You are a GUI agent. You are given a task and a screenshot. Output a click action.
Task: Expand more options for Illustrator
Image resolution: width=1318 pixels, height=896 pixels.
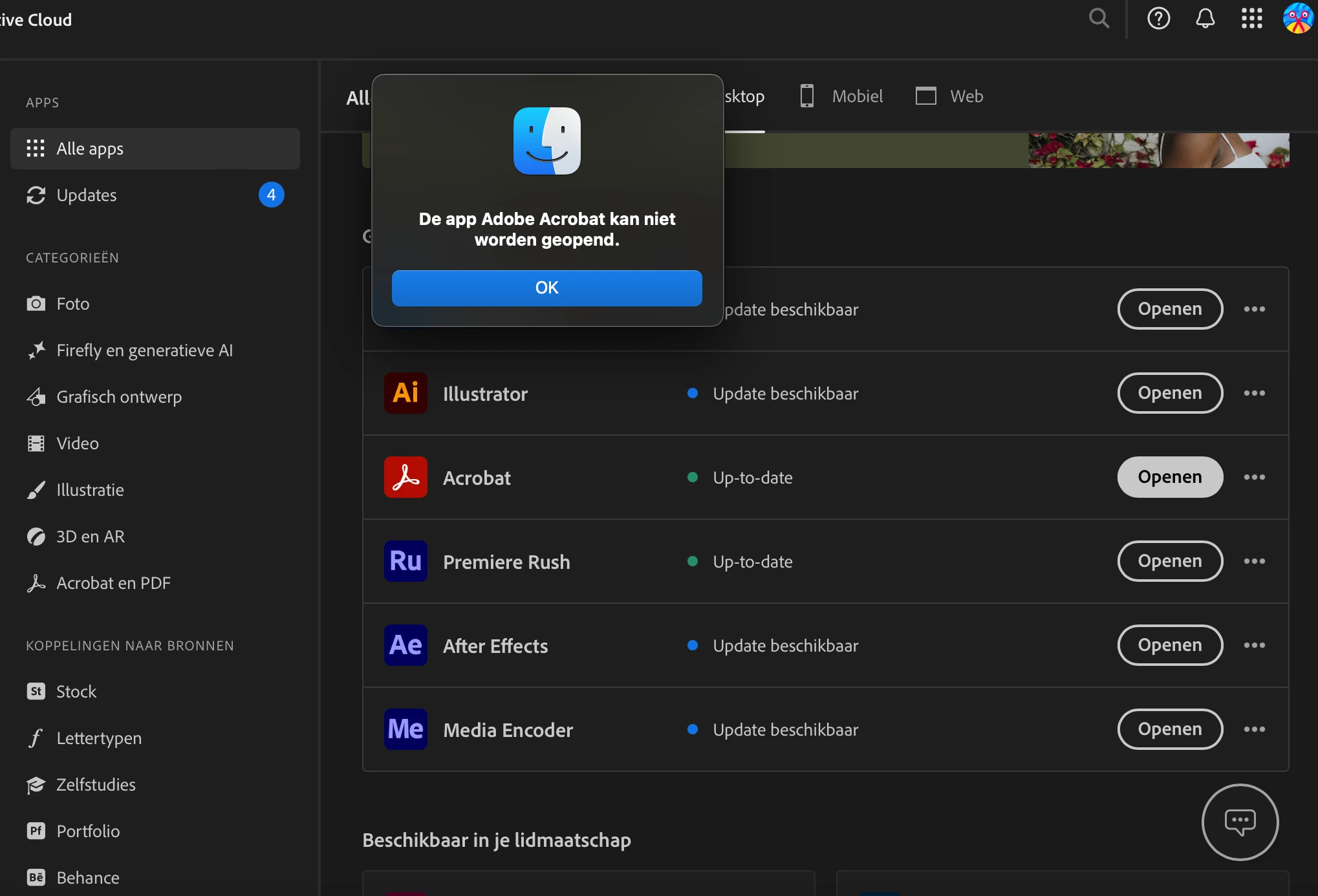click(1254, 393)
